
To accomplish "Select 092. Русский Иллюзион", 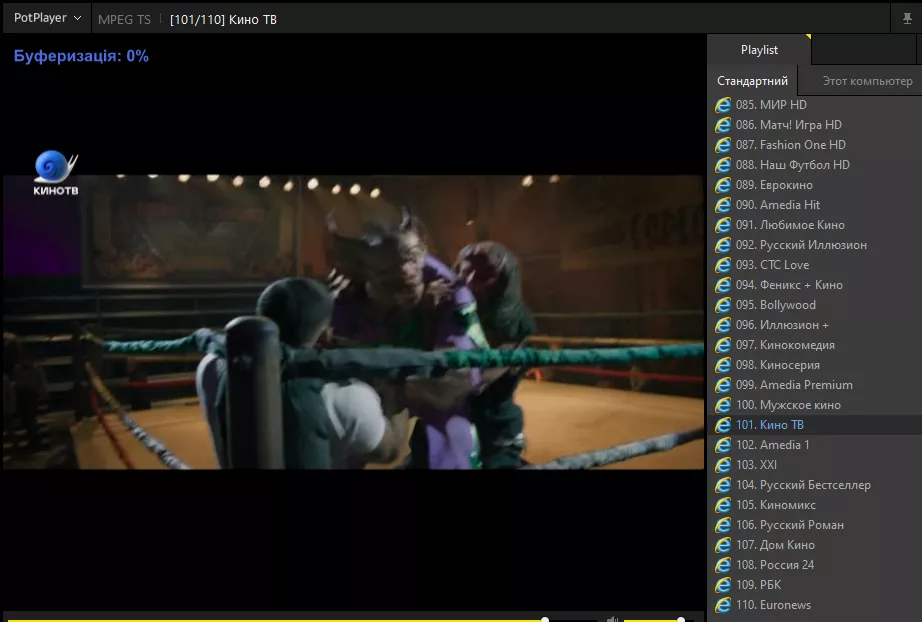I will tap(815, 245).
